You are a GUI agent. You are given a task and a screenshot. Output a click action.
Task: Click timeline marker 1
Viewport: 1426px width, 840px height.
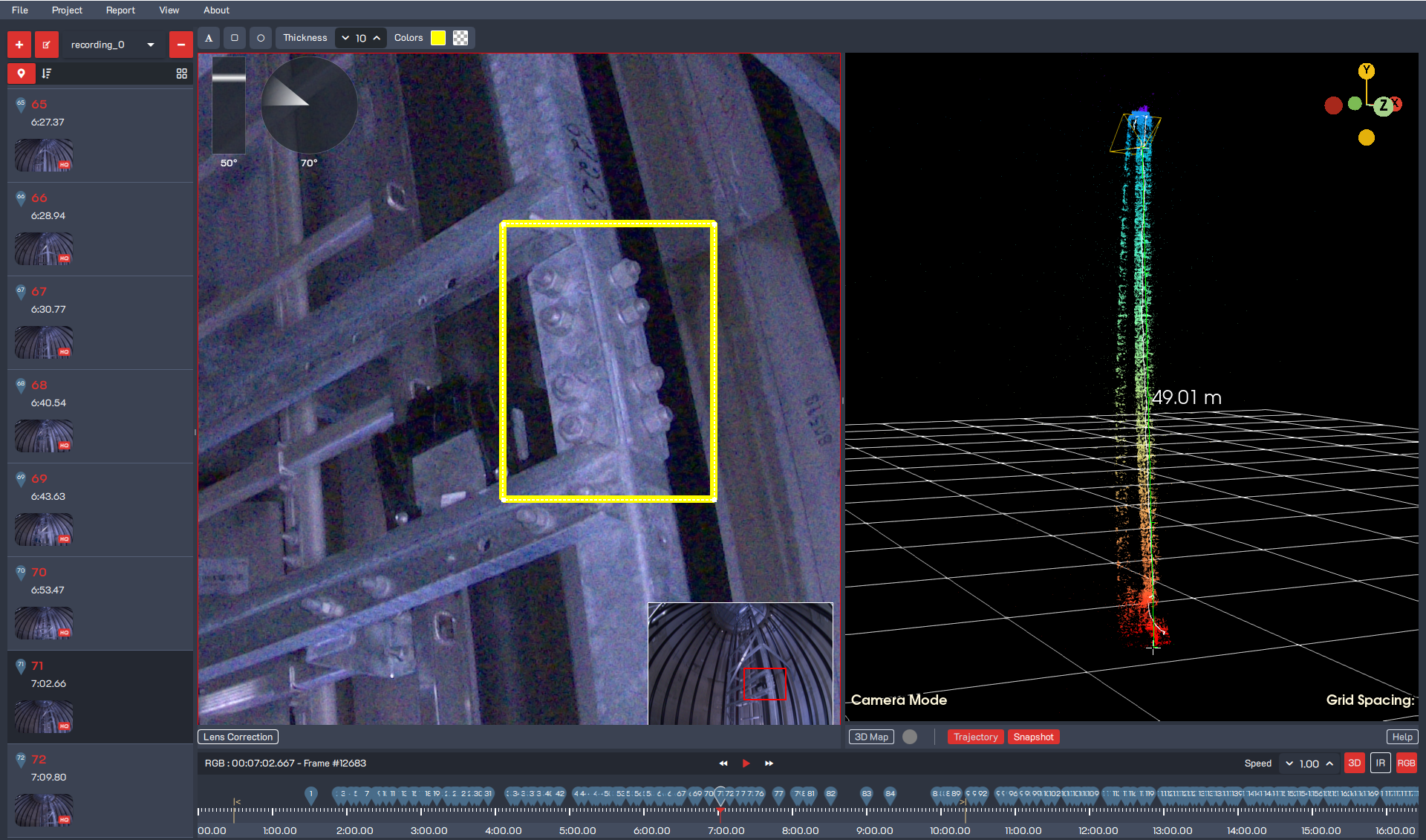click(x=311, y=795)
